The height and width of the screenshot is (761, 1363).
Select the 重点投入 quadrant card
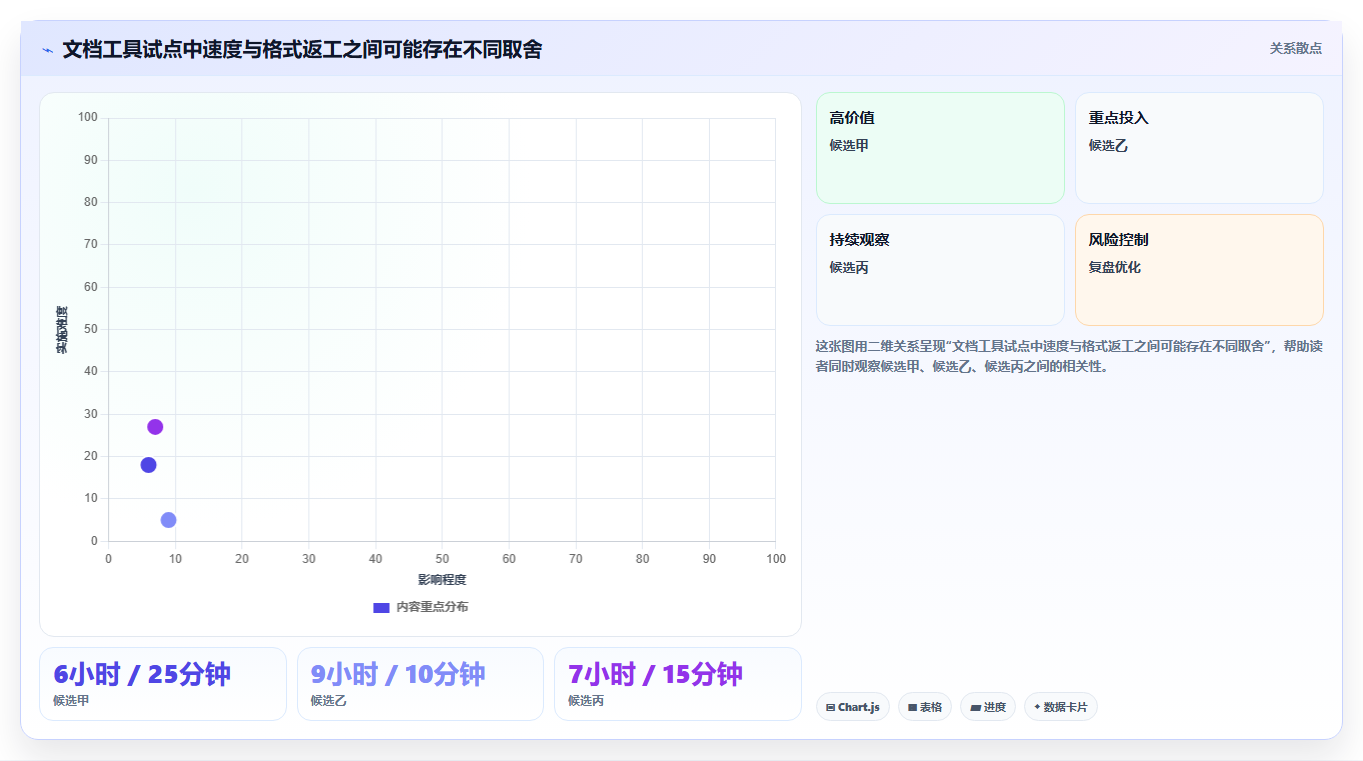coord(1199,148)
